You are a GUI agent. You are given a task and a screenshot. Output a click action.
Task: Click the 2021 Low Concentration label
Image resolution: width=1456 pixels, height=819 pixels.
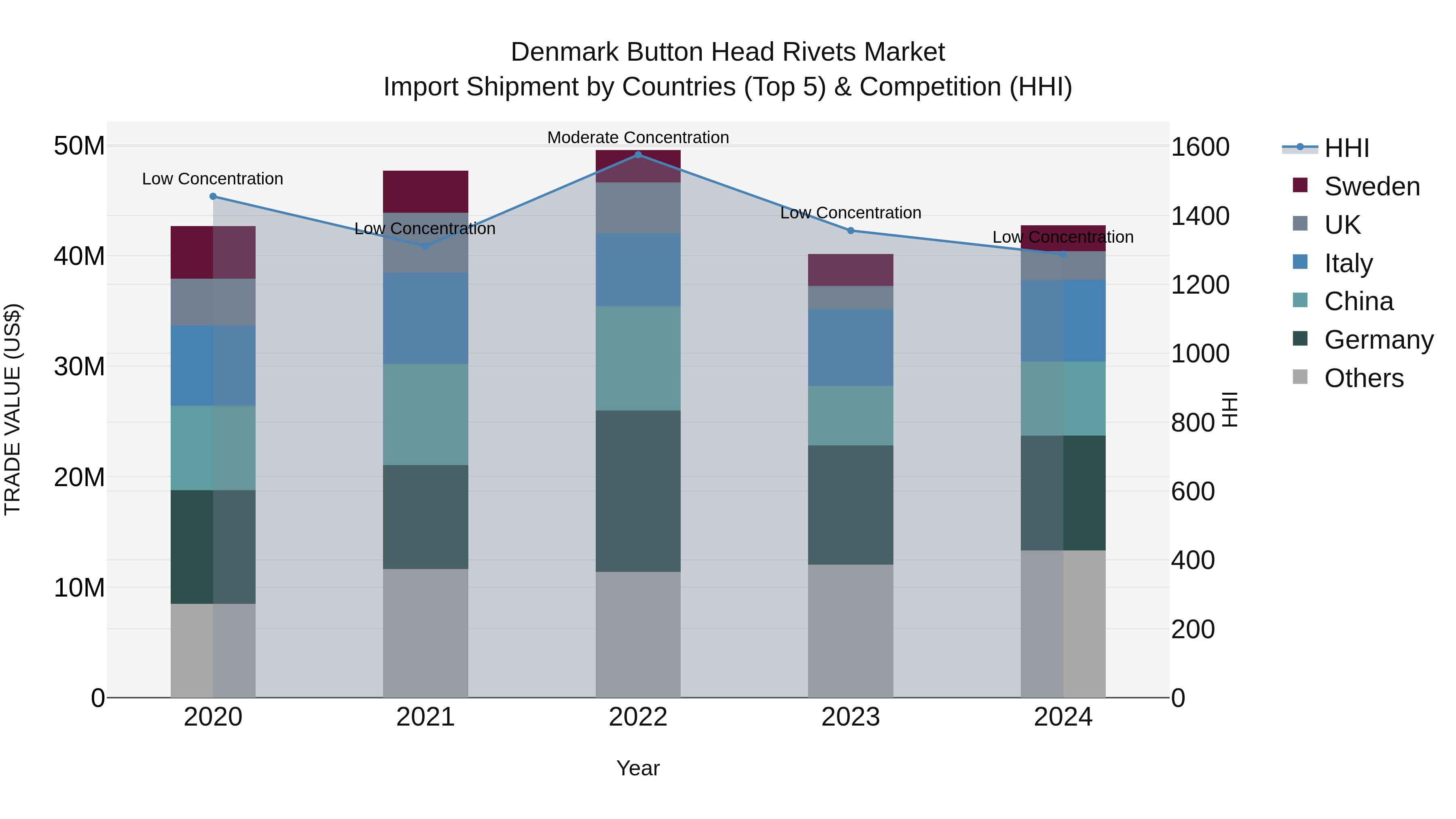425,229
